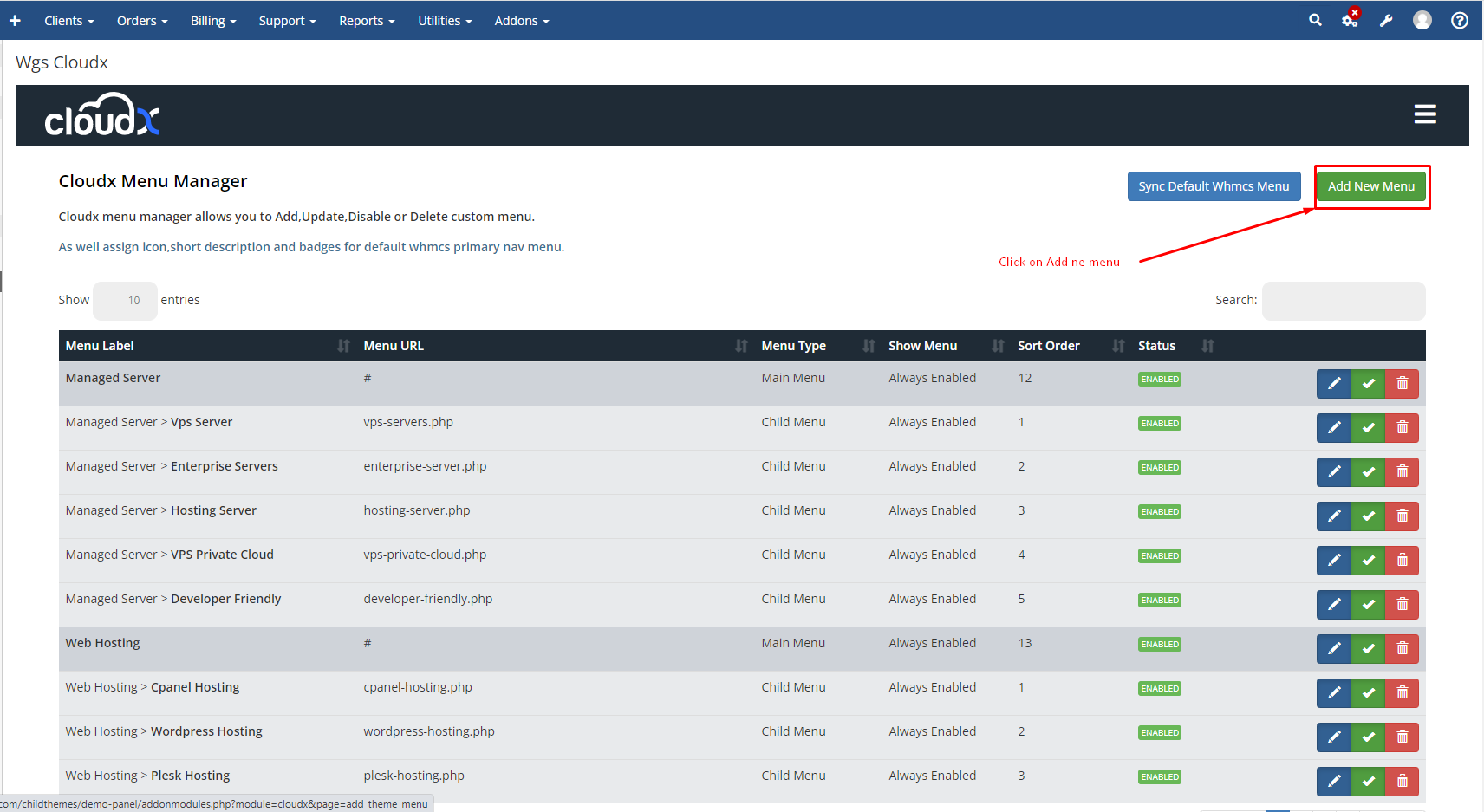Click the cloudx logo
The image size is (1484, 812).
coord(102,115)
